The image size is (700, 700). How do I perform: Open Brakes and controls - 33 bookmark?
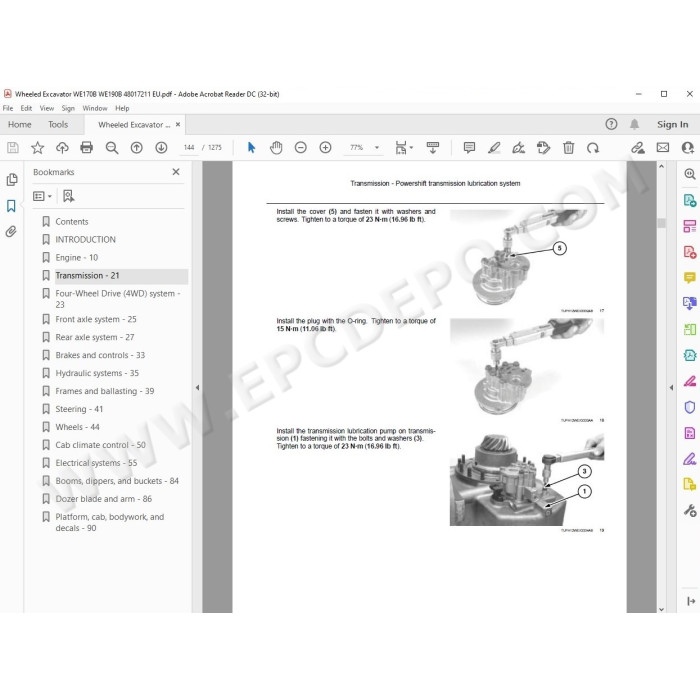[100, 355]
